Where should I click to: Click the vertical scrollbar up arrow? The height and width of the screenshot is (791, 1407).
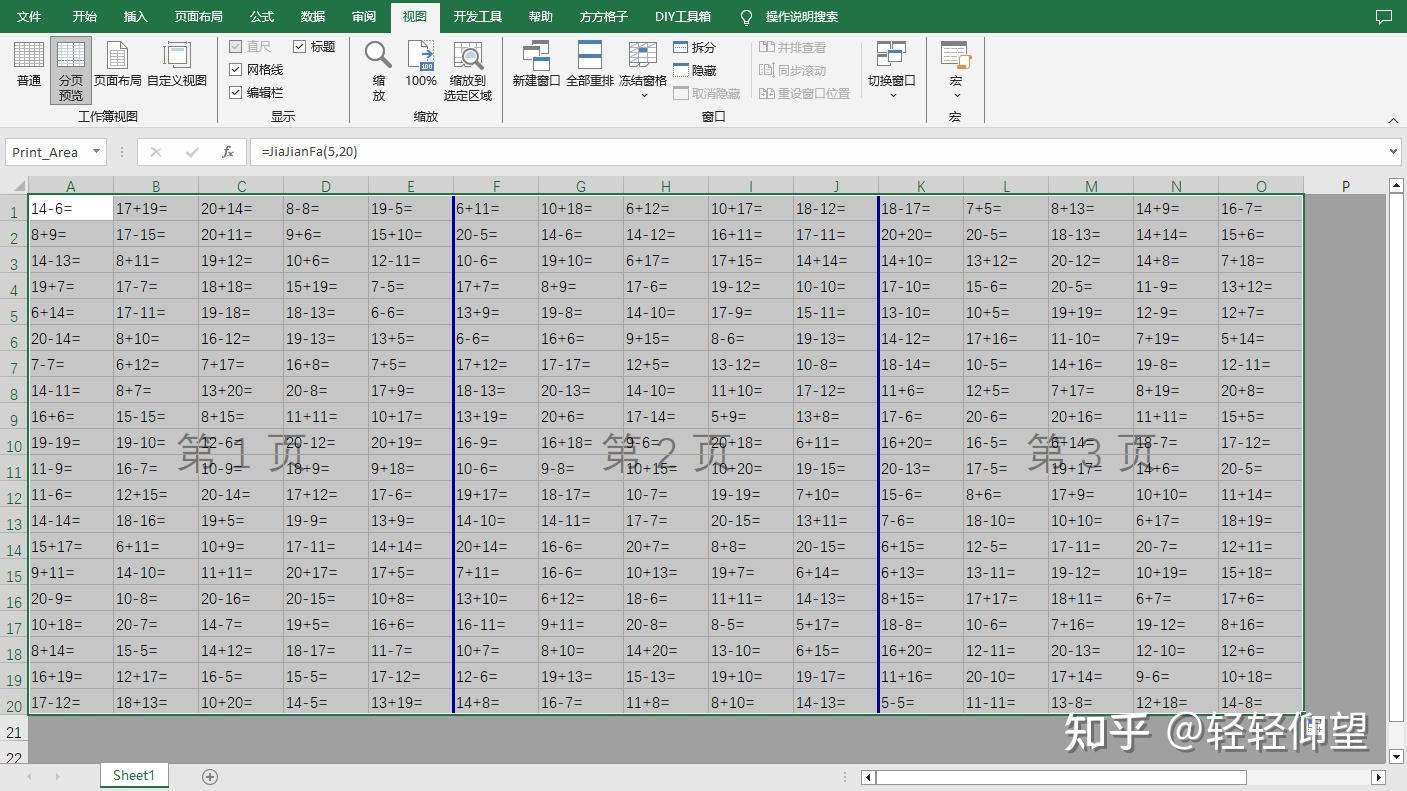pyautogui.click(x=1397, y=185)
